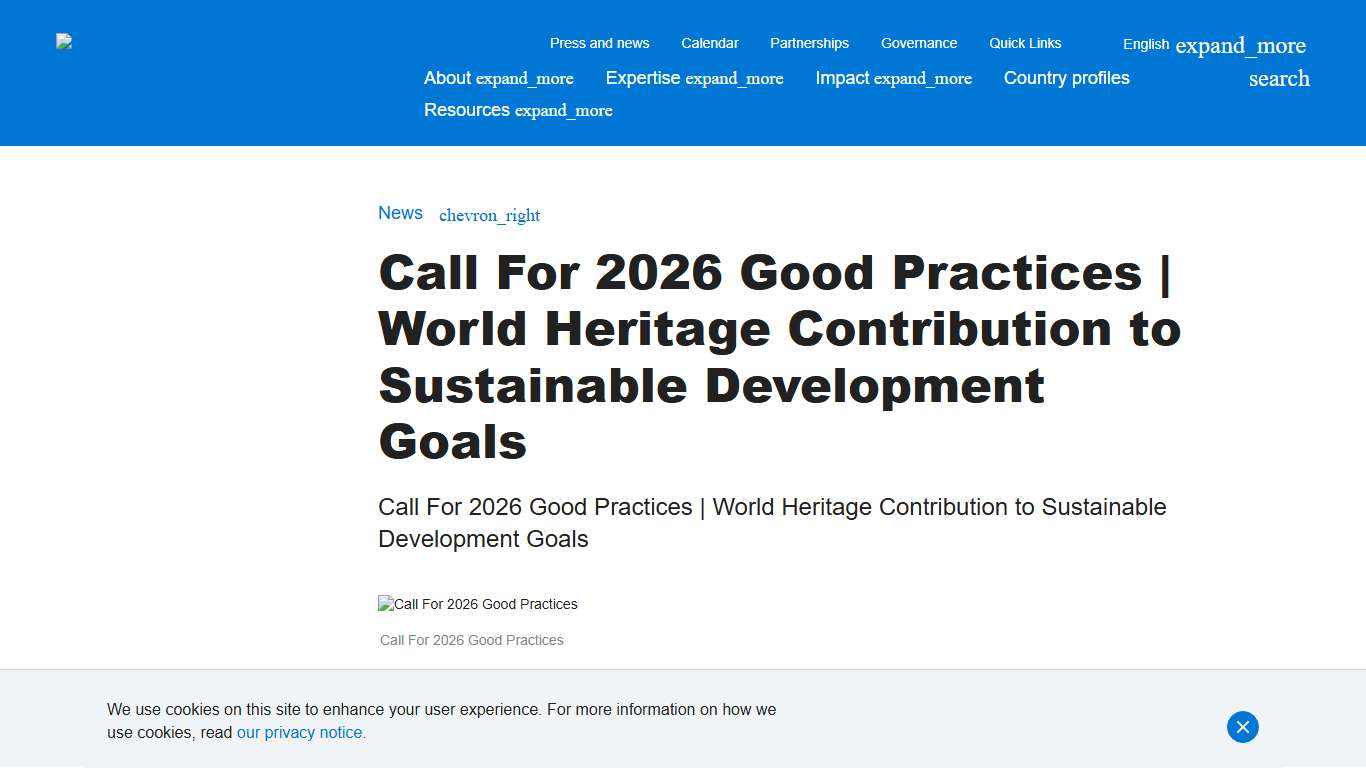
Task: Open our privacy notice link
Action: [x=300, y=732]
